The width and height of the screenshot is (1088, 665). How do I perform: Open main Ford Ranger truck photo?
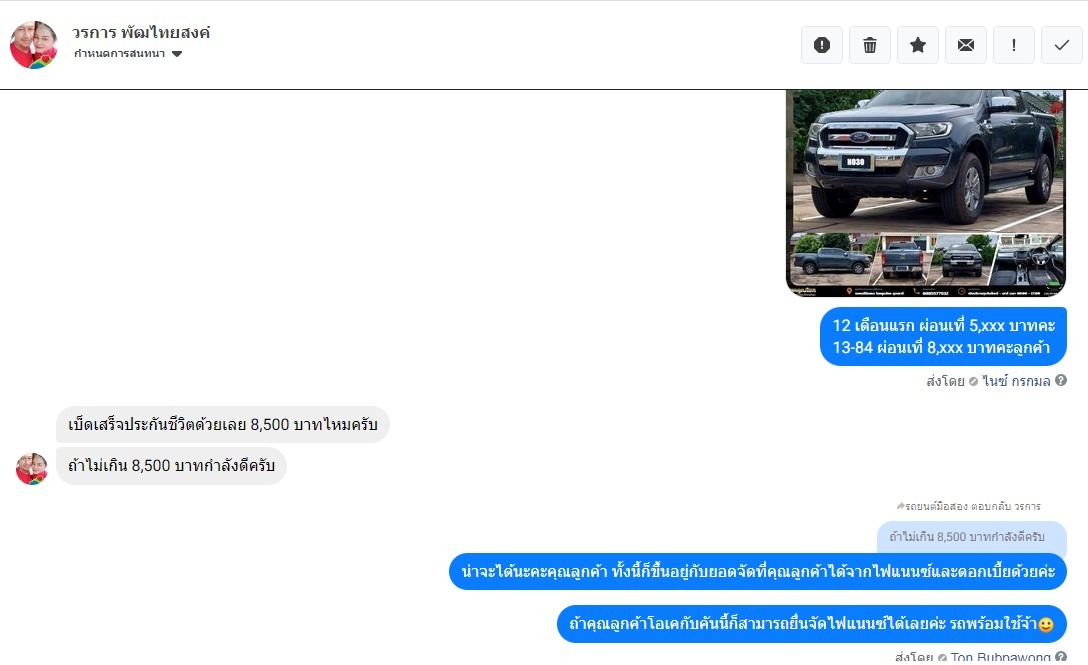tap(926, 161)
